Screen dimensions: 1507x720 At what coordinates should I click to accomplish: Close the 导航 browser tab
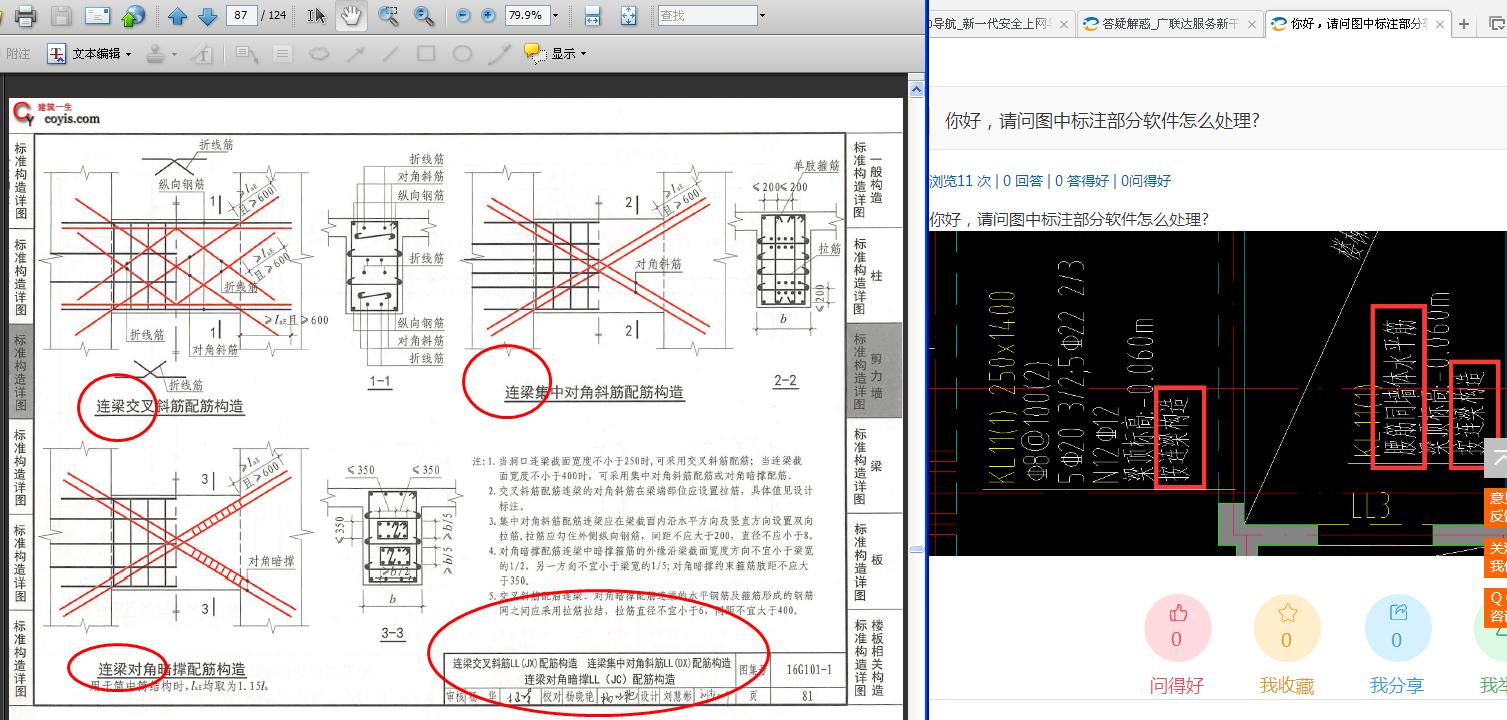(1063, 24)
